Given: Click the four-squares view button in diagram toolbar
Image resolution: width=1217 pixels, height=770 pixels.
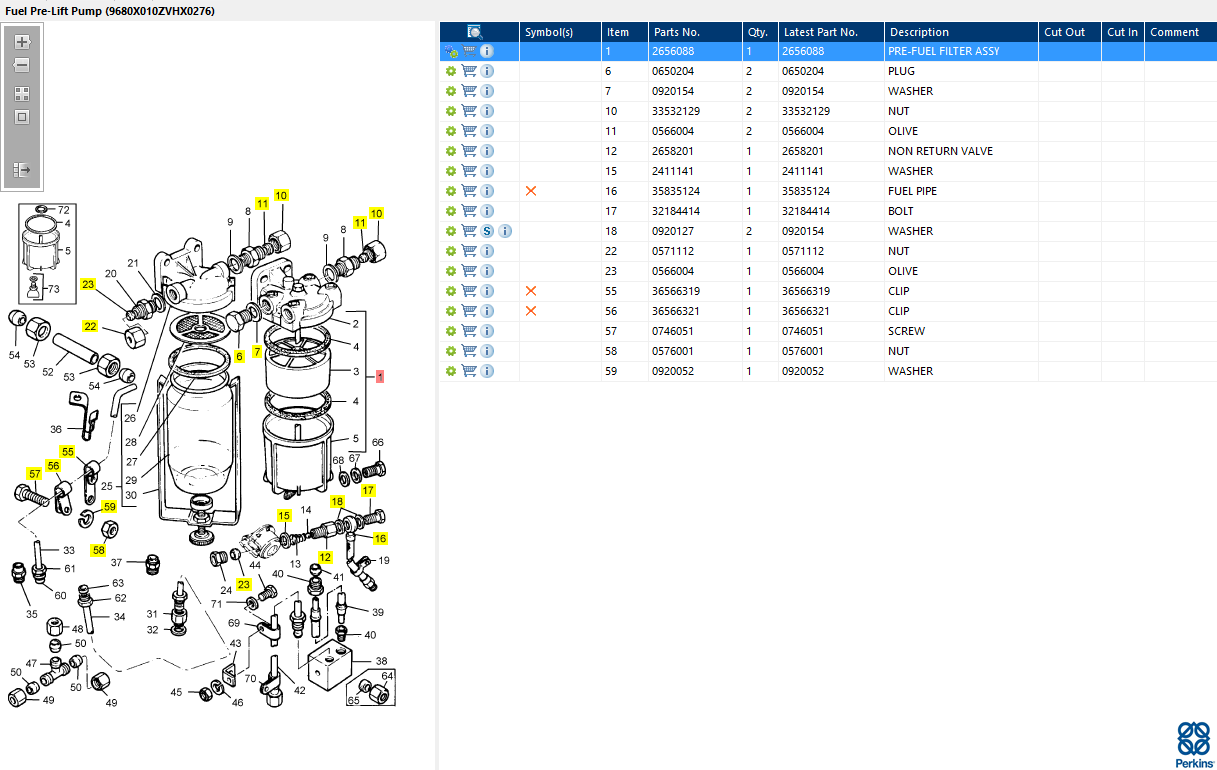Looking at the screenshot, I should [22, 94].
